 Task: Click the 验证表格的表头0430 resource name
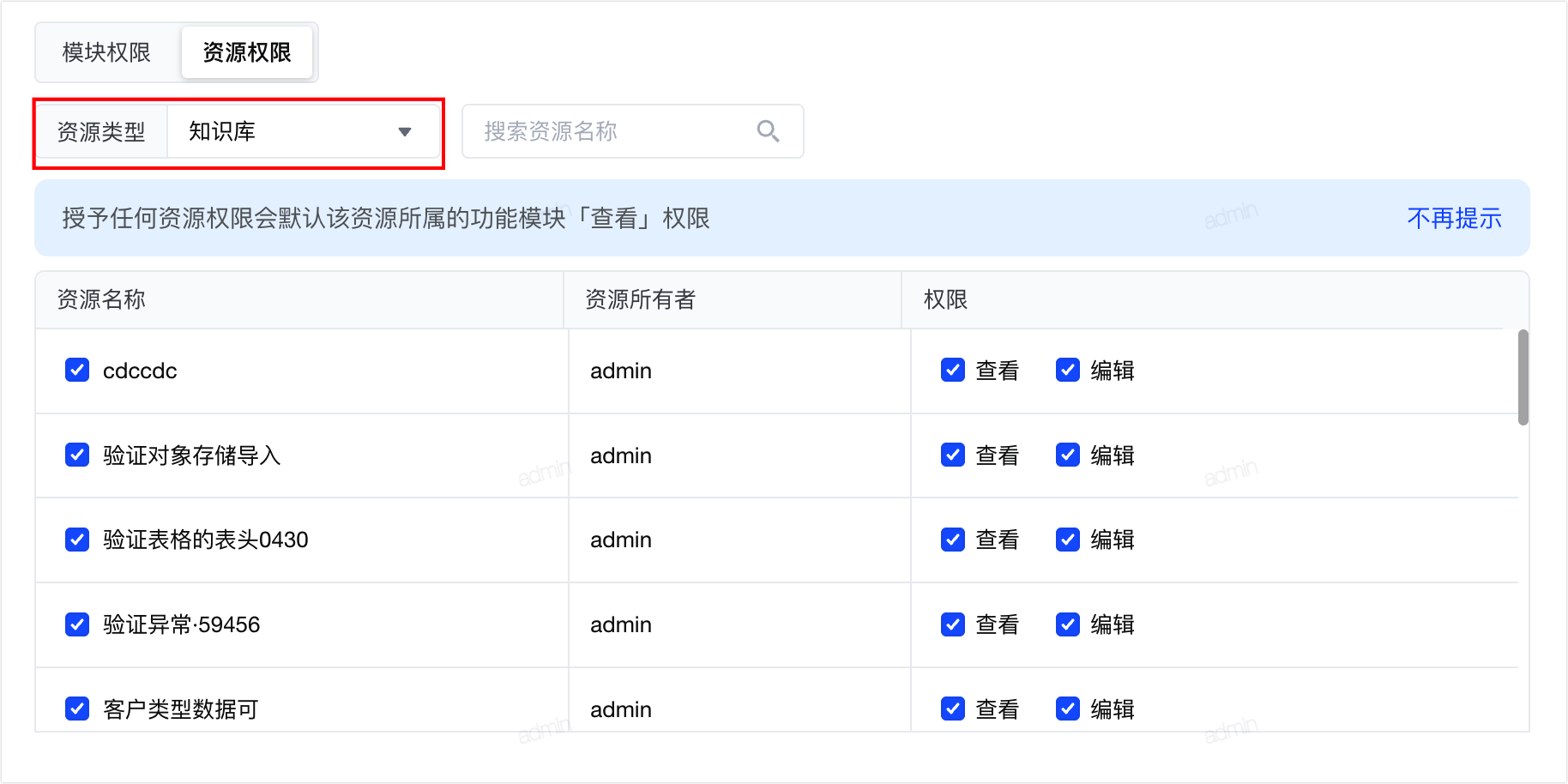206,540
